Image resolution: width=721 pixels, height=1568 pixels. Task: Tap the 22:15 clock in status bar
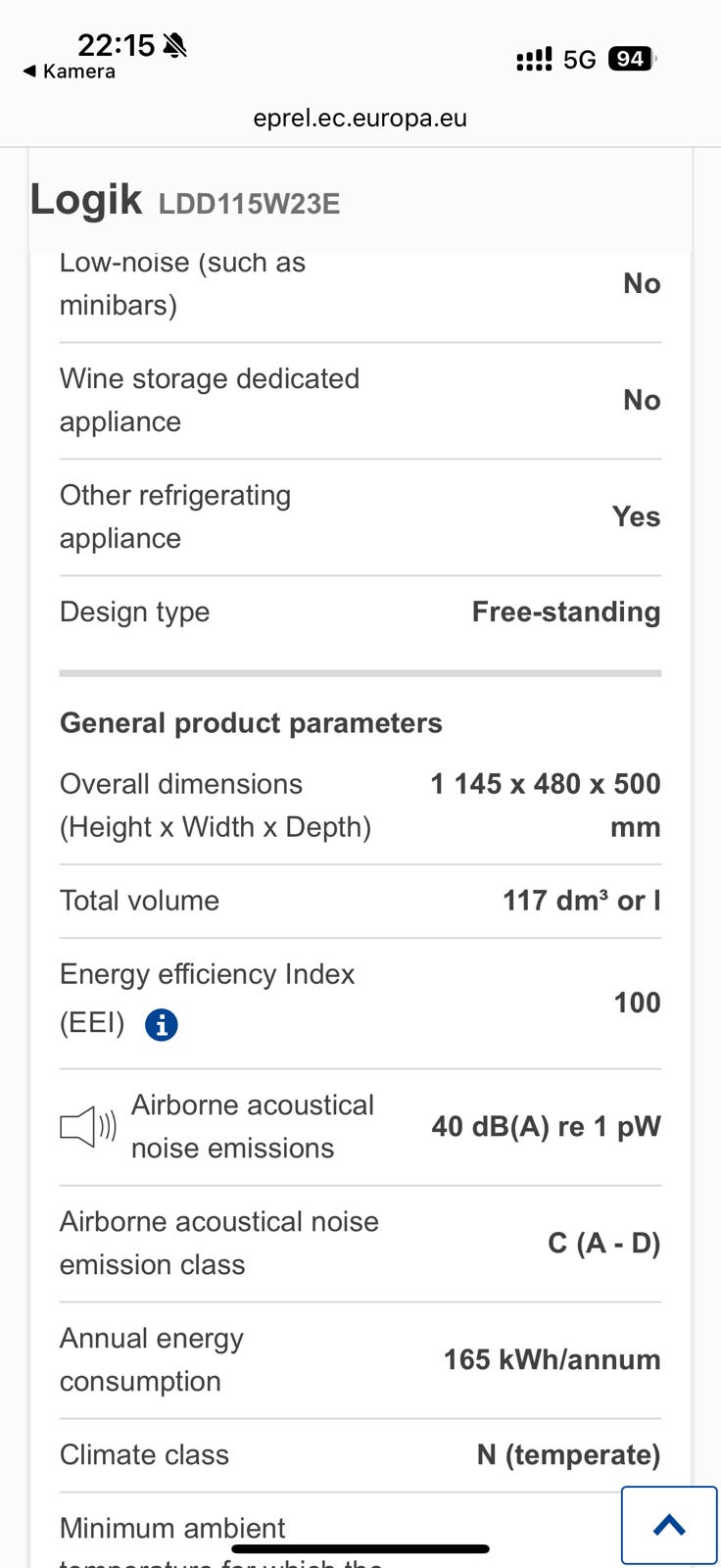[116, 45]
